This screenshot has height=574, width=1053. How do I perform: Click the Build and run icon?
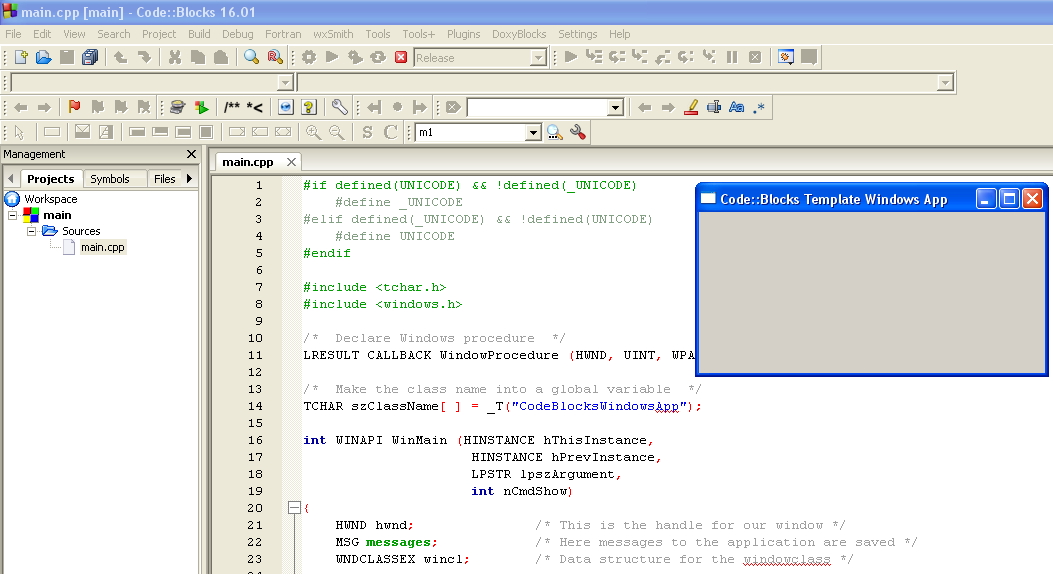click(355, 57)
